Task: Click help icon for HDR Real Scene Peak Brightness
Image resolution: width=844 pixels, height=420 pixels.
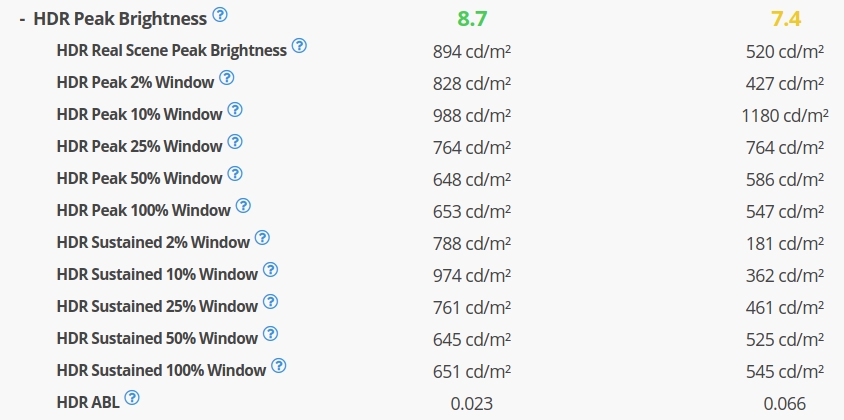Action: point(299,47)
